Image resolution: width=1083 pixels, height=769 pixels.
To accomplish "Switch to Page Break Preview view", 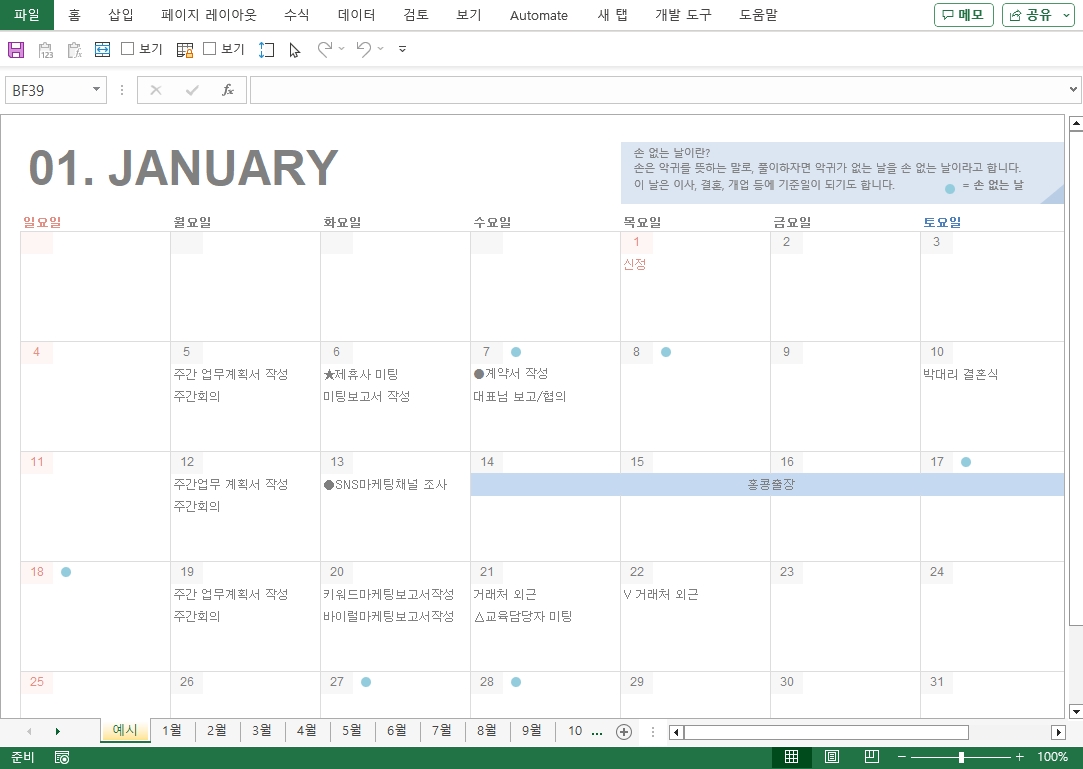I will [x=871, y=757].
